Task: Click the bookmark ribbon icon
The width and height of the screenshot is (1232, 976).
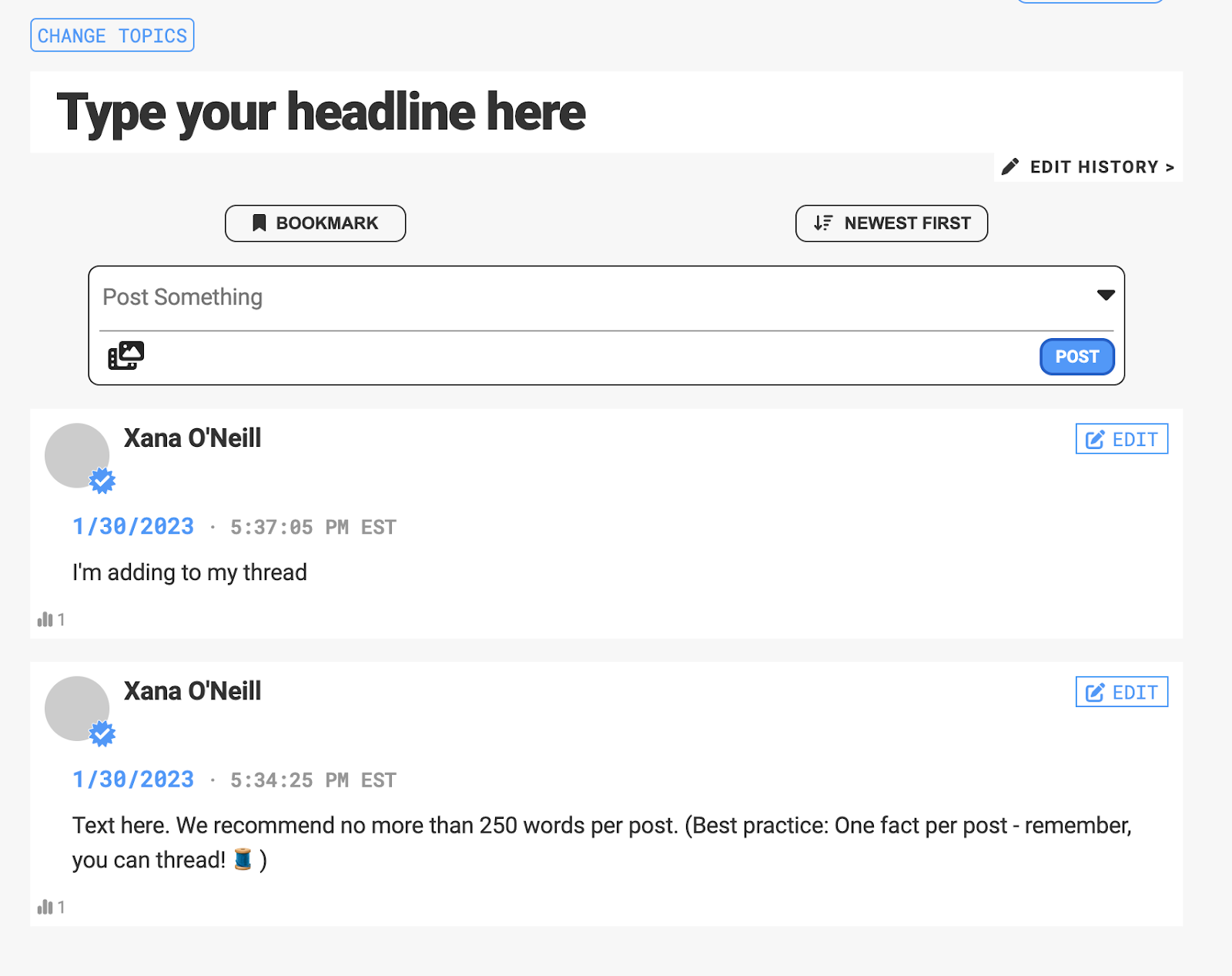Action: pyautogui.click(x=259, y=223)
